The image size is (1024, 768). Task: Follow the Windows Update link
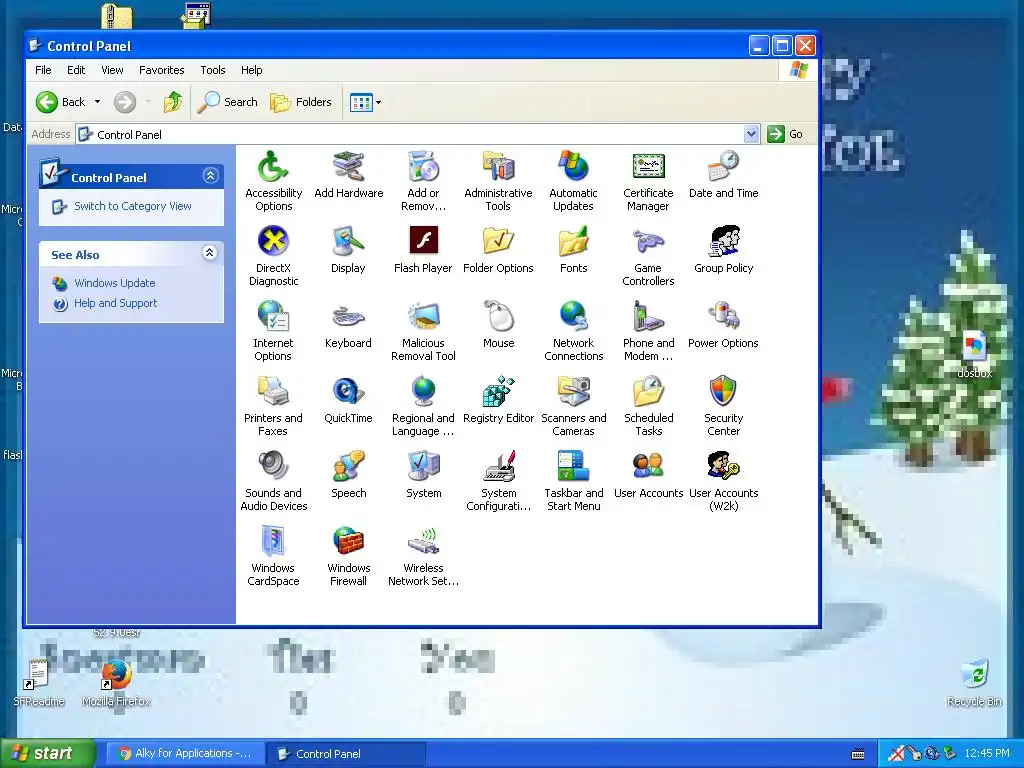click(114, 283)
